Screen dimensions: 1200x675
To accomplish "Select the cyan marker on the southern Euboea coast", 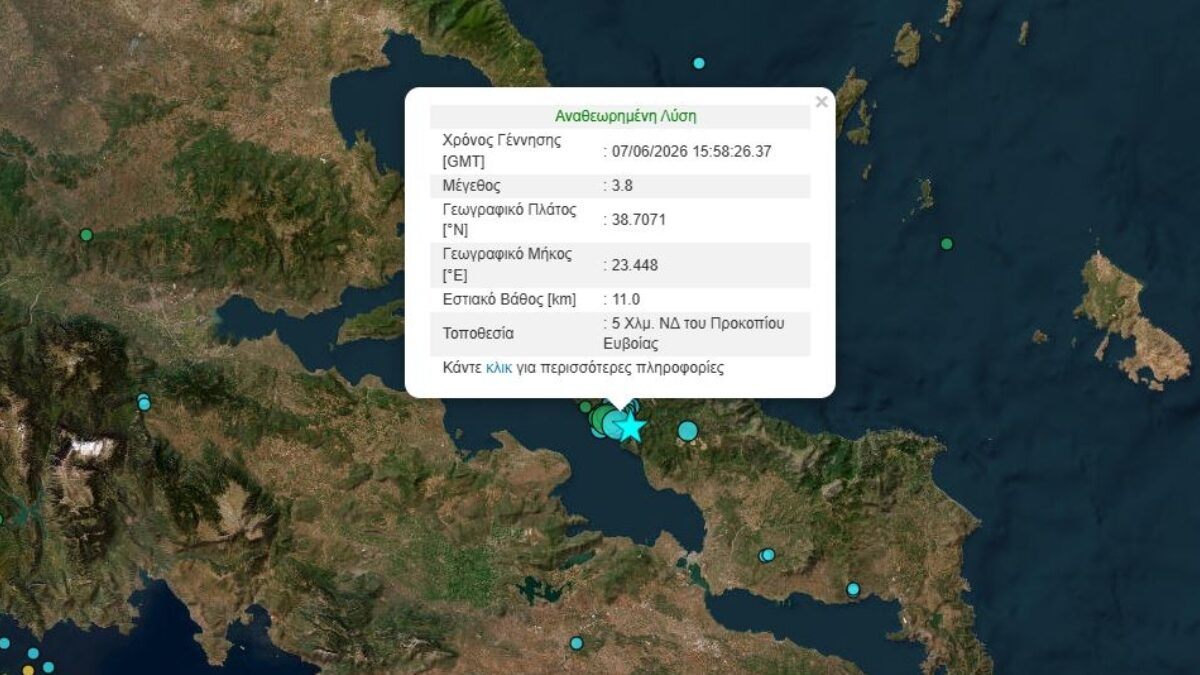I will tap(853, 589).
